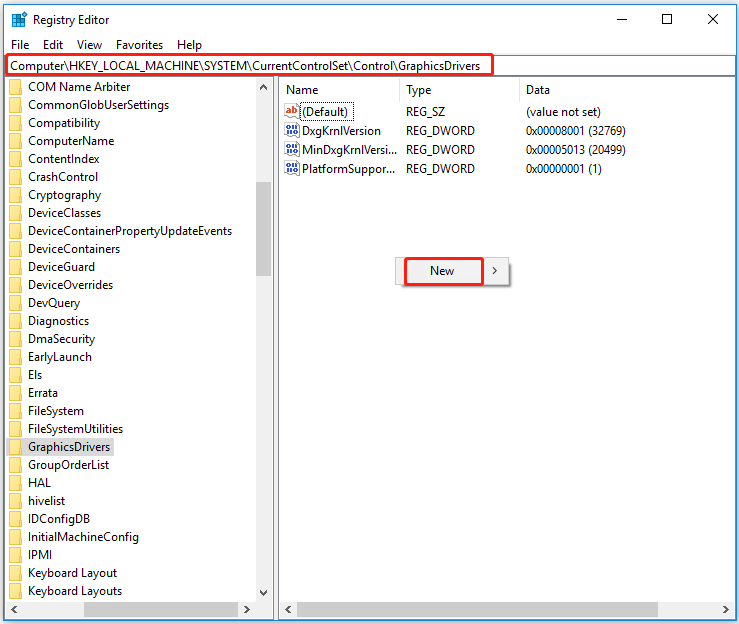739x624 pixels.
Task: Click the folder icon of FileSystem
Action: click(16, 411)
